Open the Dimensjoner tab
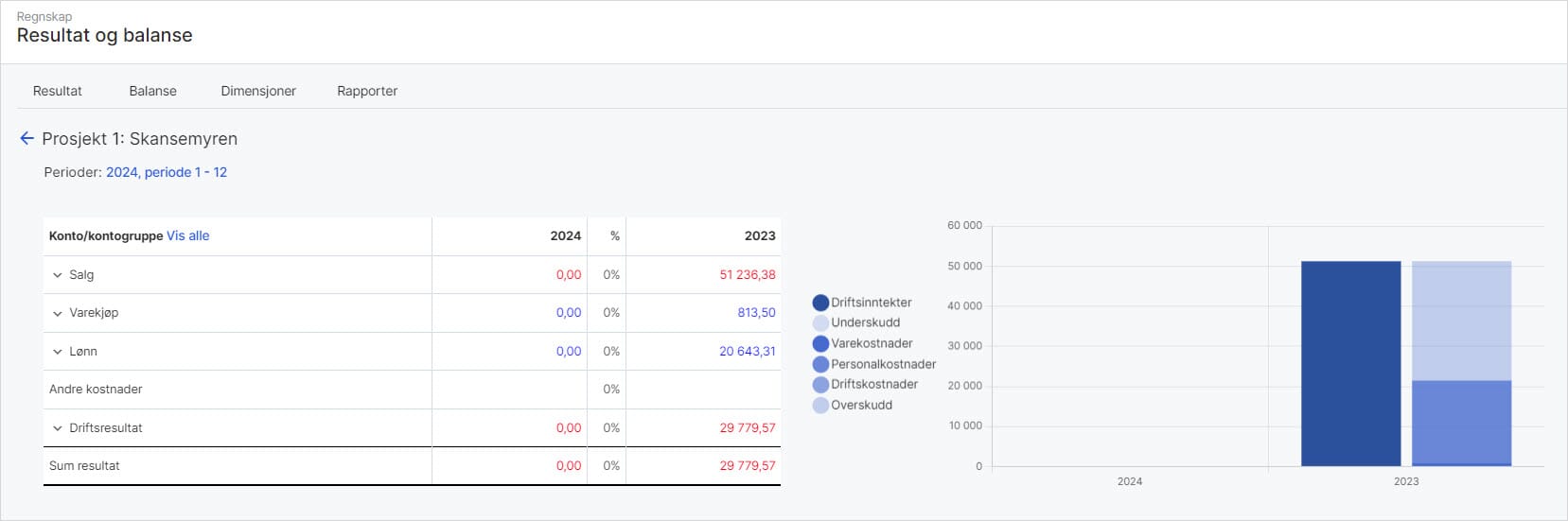The height and width of the screenshot is (521, 1568). pyautogui.click(x=258, y=91)
